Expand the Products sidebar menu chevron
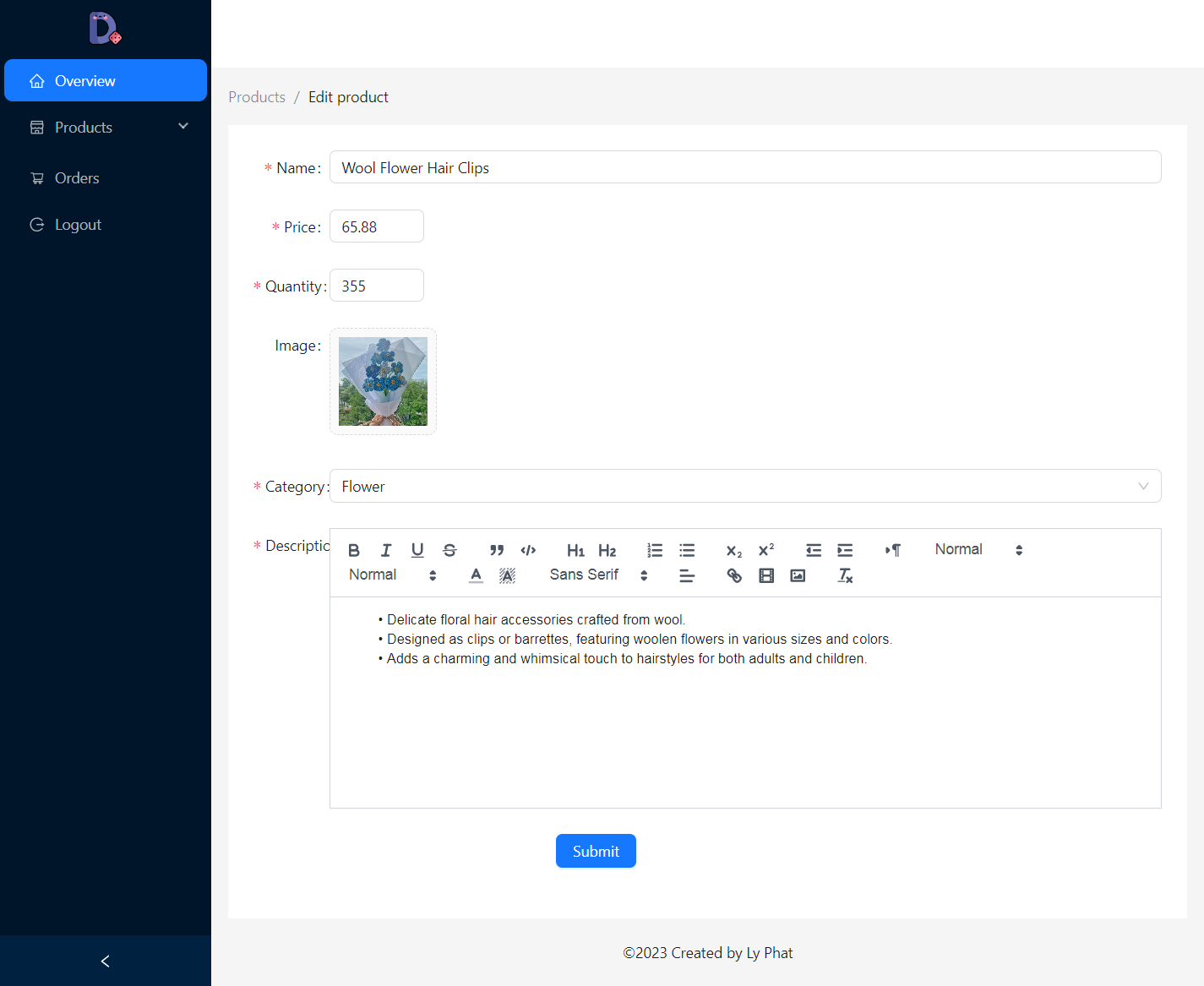Image resolution: width=1204 pixels, height=986 pixels. [183, 126]
